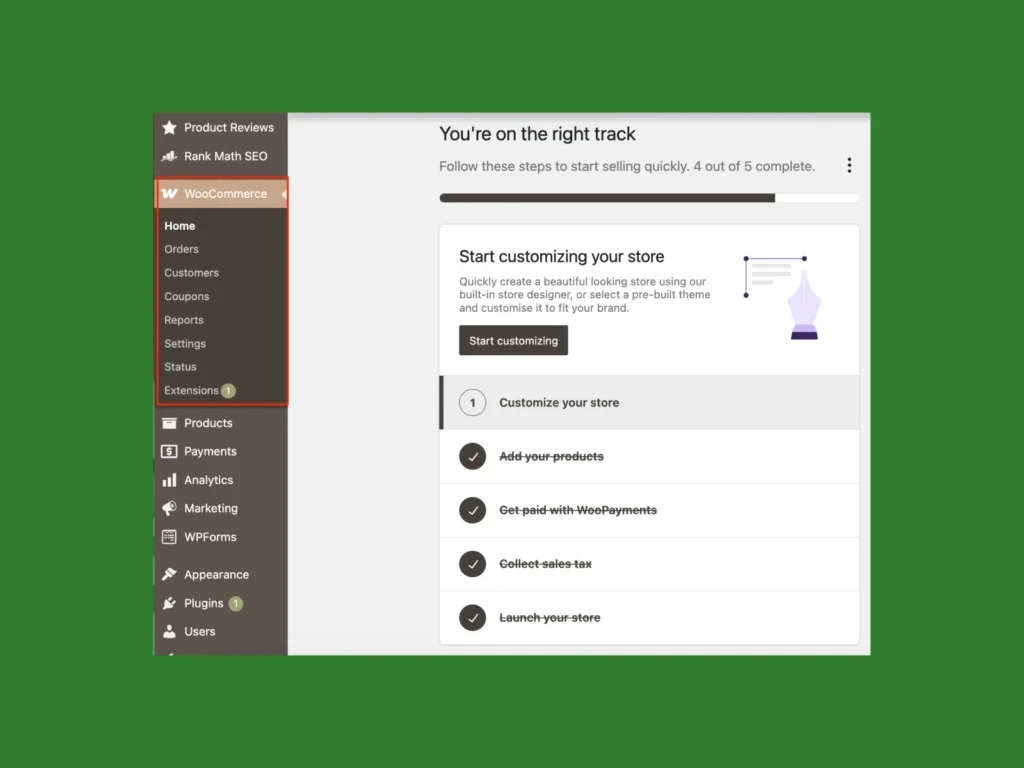Click the Plugins plug icon
The width and height of the screenshot is (1024, 768).
pyautogui.click(x=169, y=603)
